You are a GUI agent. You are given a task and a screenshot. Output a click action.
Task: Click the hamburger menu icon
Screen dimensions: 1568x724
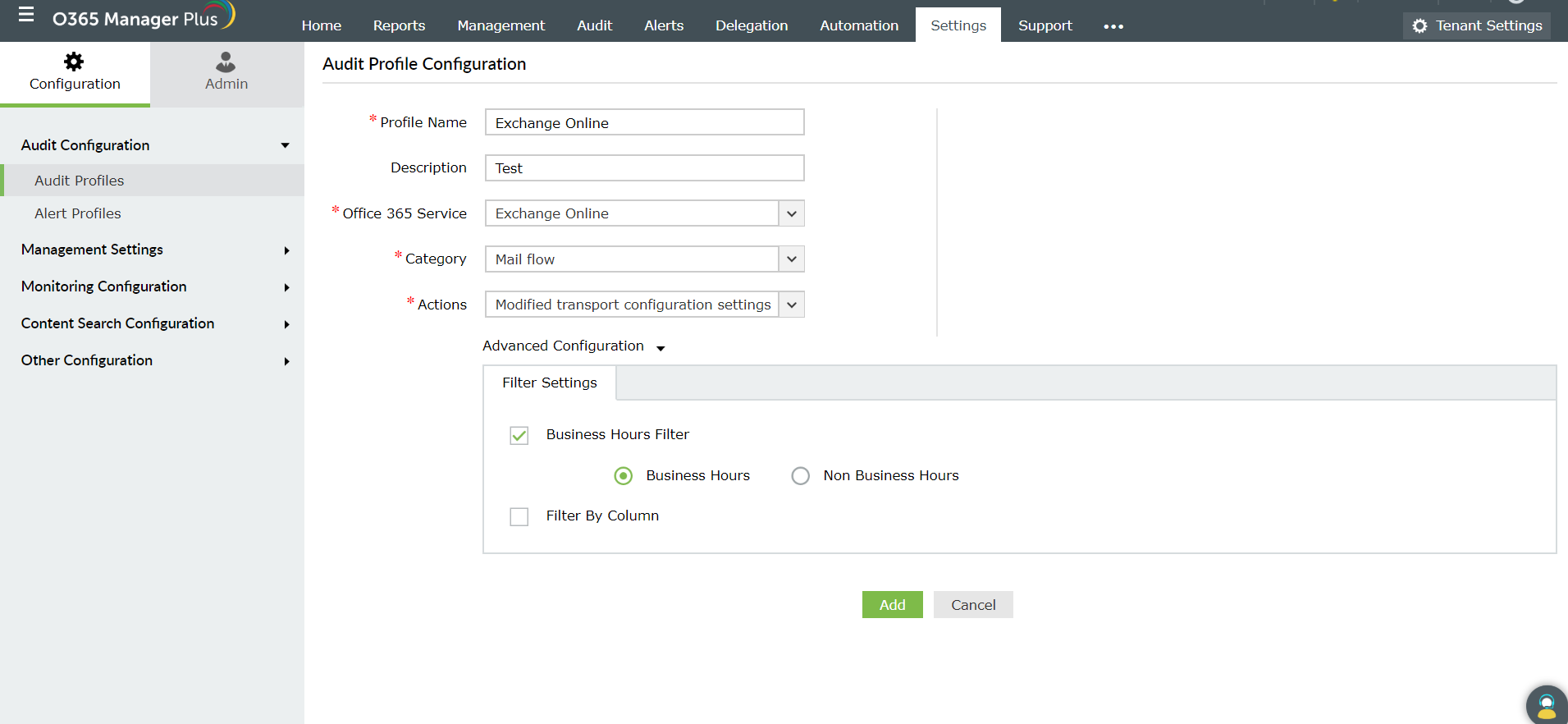click(26, 15)
